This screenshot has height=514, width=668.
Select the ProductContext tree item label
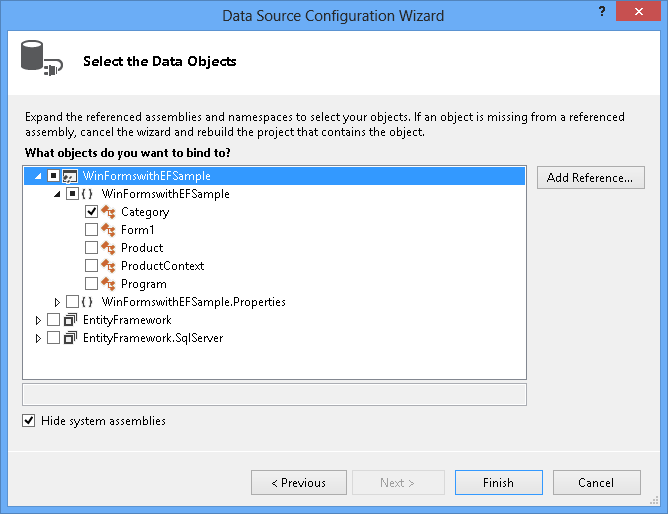pyautogui.click(x=162, y=266)
